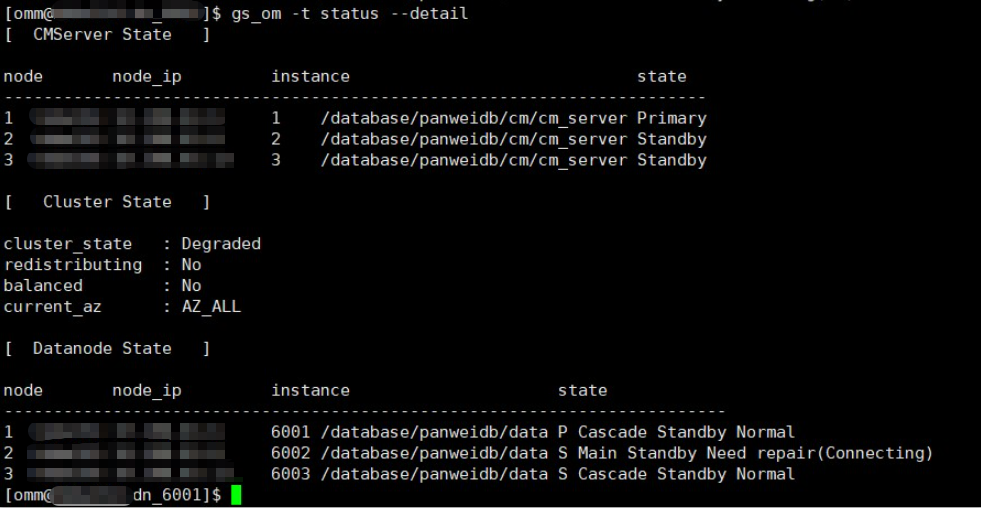Click the 'Degraded' cluster_state value
The height and width of the screenshot is (508, 981).
pos(221,244)
